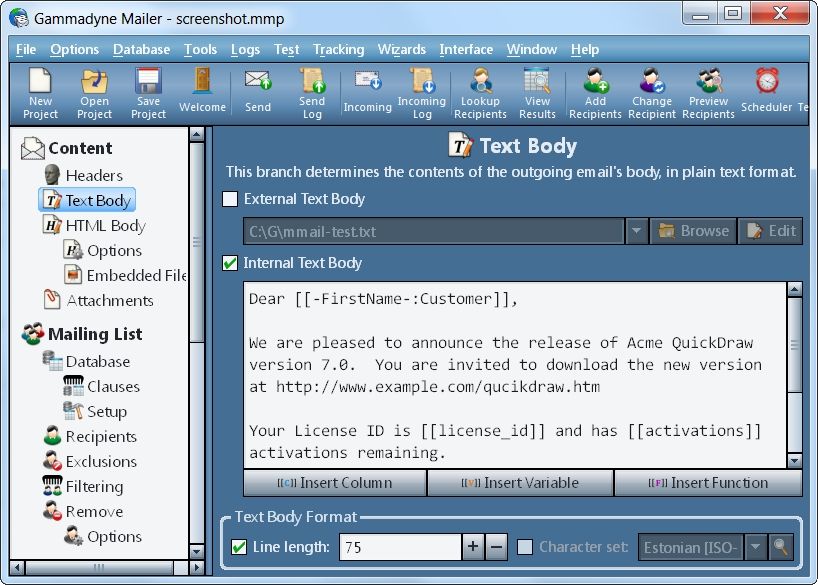Image resolution: width=818 pixels, height=585 pixels.
Task: Click the Save Project floppy icon
Action: pyautogui.click(x=148, y=94)
